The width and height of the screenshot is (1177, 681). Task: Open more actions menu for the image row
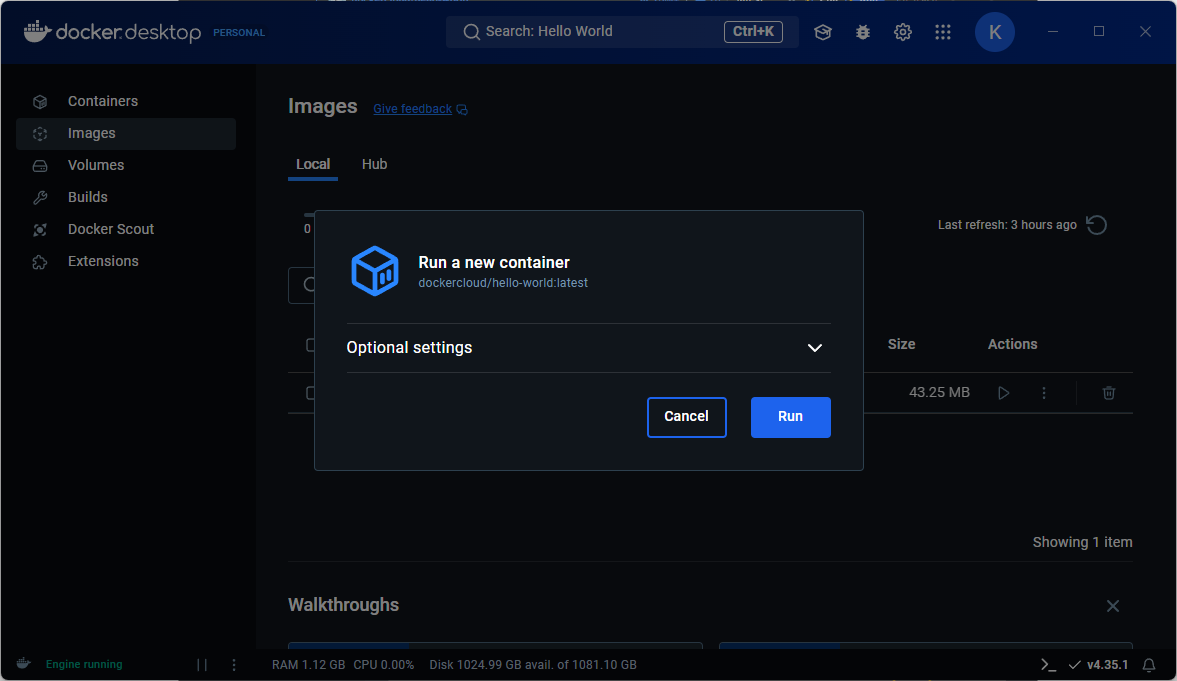coord(1043,393)
